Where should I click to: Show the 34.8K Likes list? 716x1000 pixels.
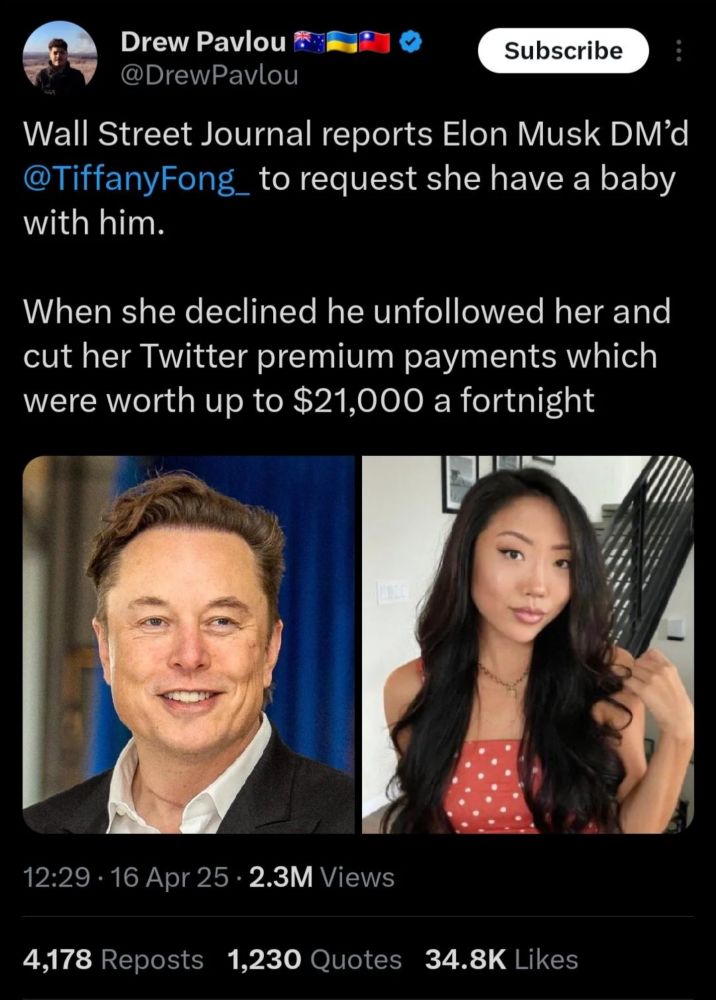pyautogui.click(x=502, y=960)
